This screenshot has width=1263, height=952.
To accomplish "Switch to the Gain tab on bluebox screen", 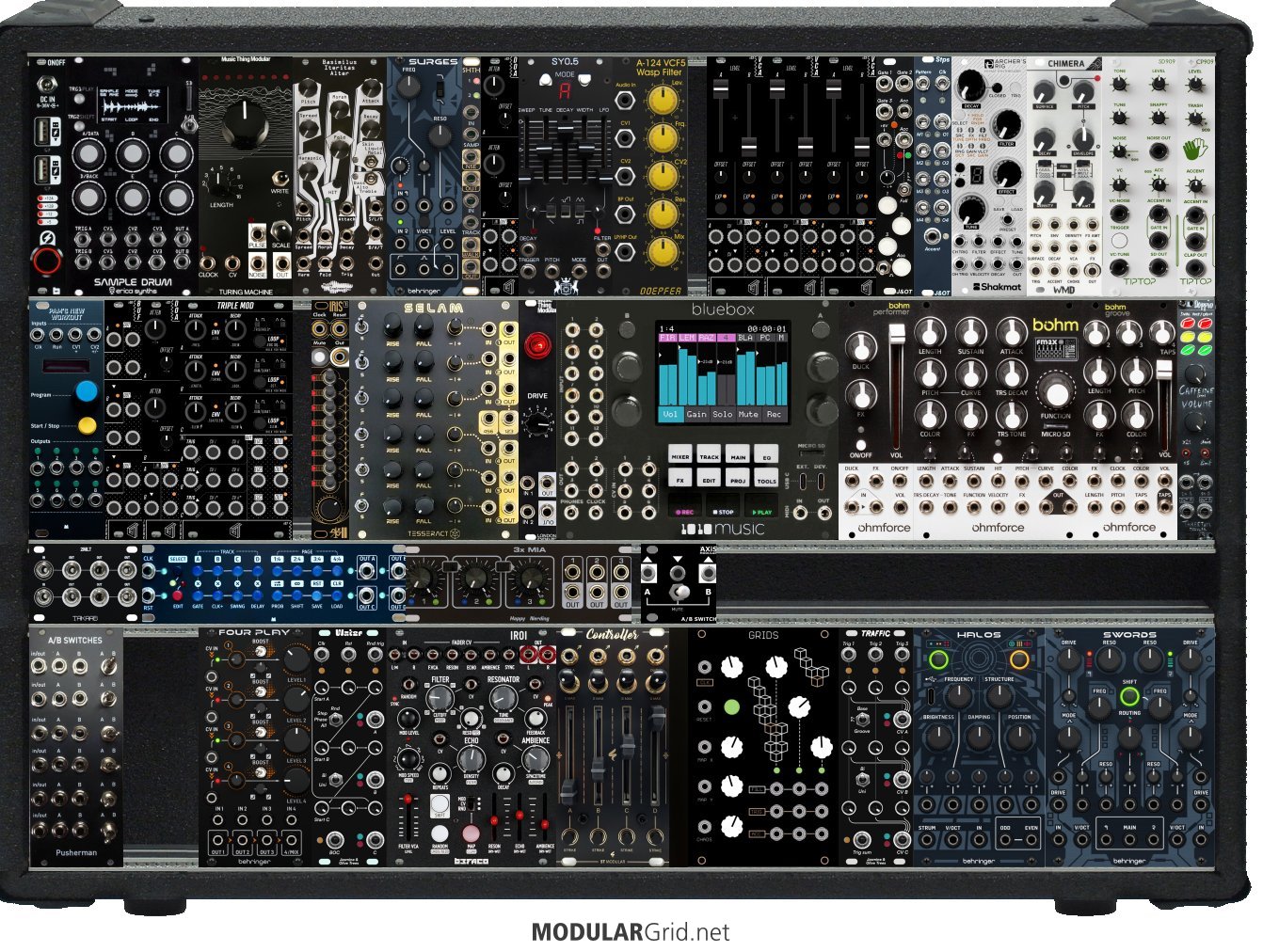I will click(x=696, y=414).
